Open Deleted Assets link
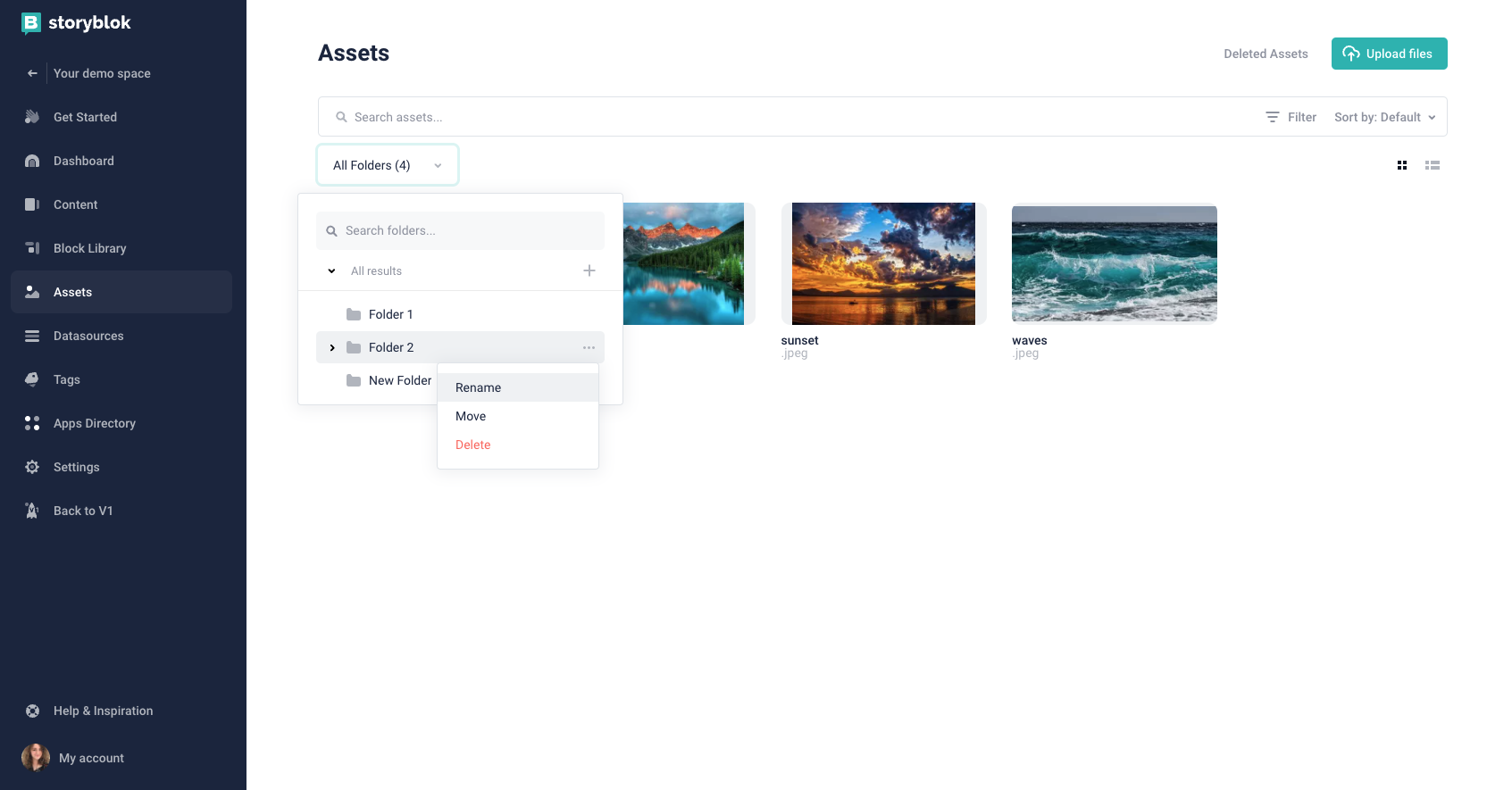1512x790 pixels. (1266, 54)
